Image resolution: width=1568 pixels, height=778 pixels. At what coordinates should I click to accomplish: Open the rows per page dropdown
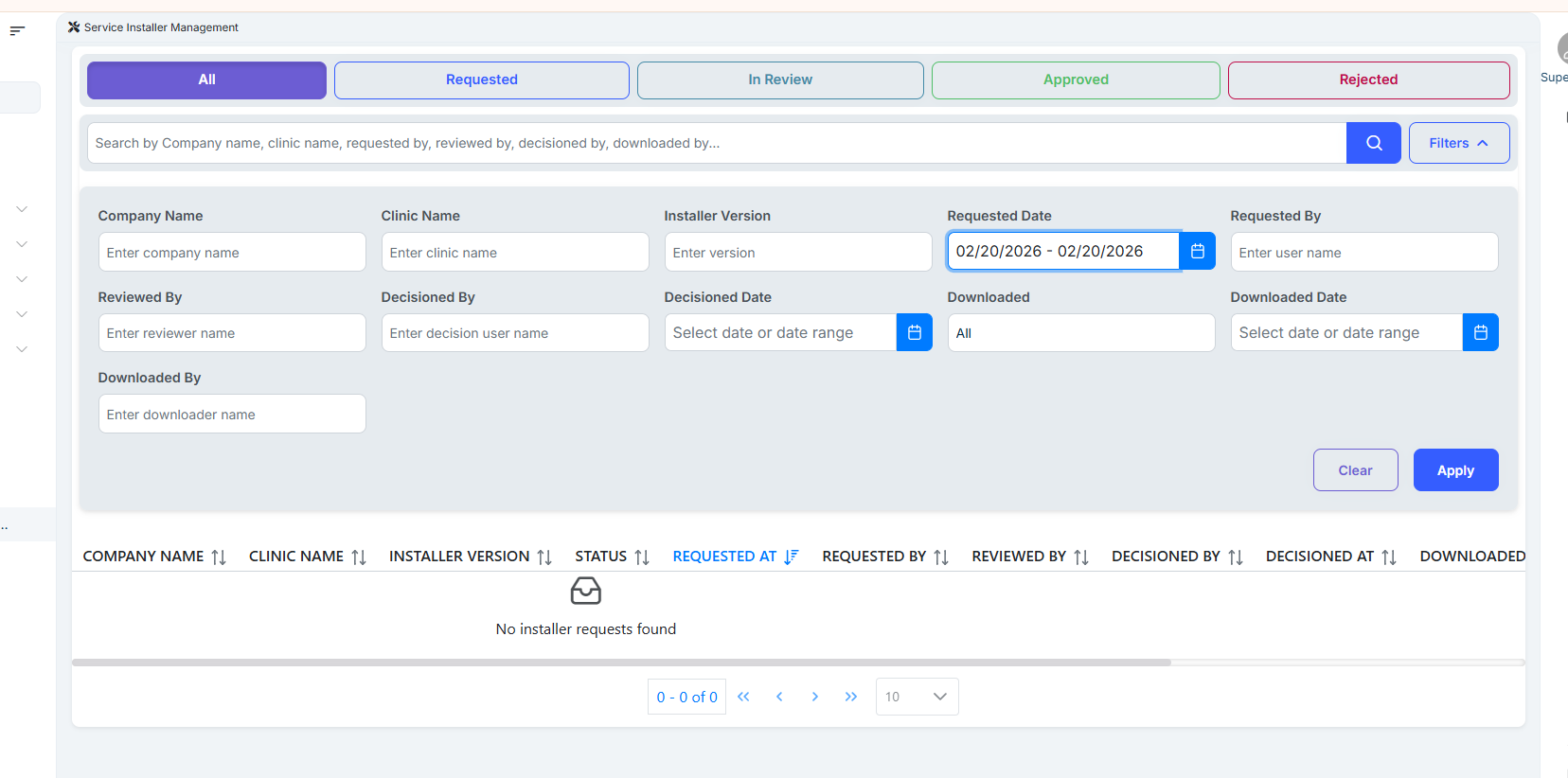coord(917,697)
